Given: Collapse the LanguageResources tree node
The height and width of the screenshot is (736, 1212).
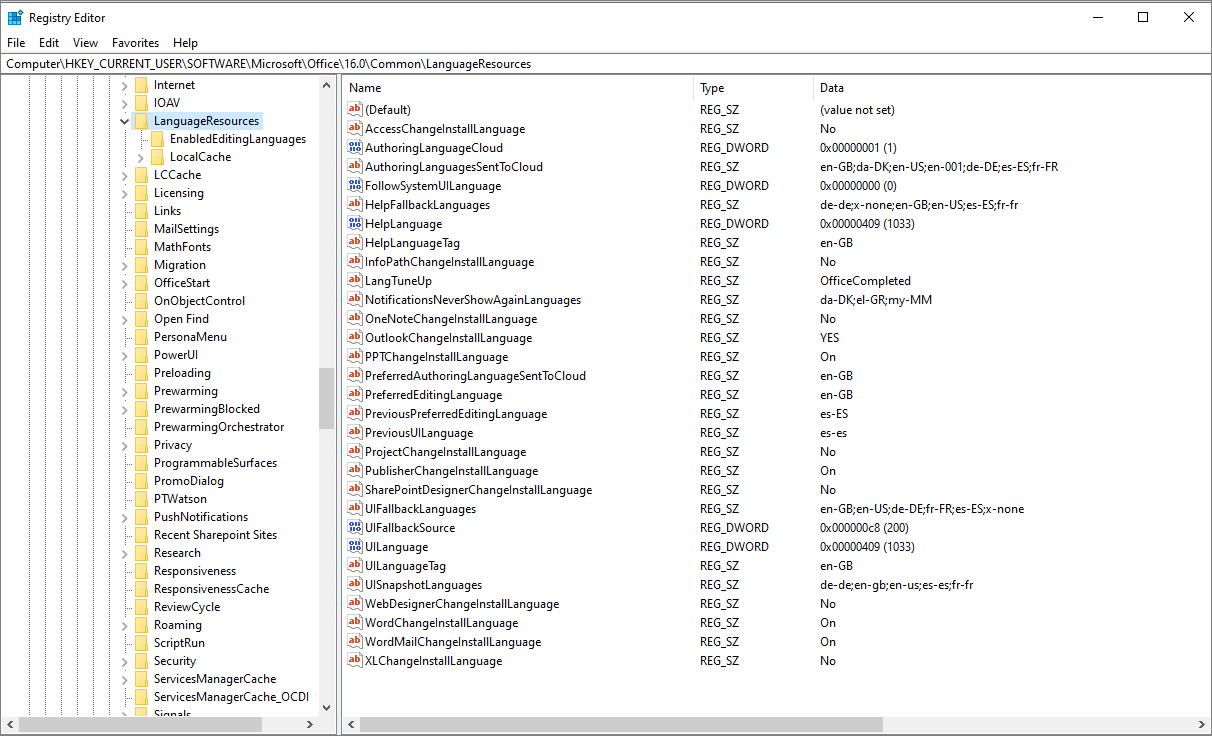Looking at the screenshot, I should pyautogui.click(x=125, y=121).
